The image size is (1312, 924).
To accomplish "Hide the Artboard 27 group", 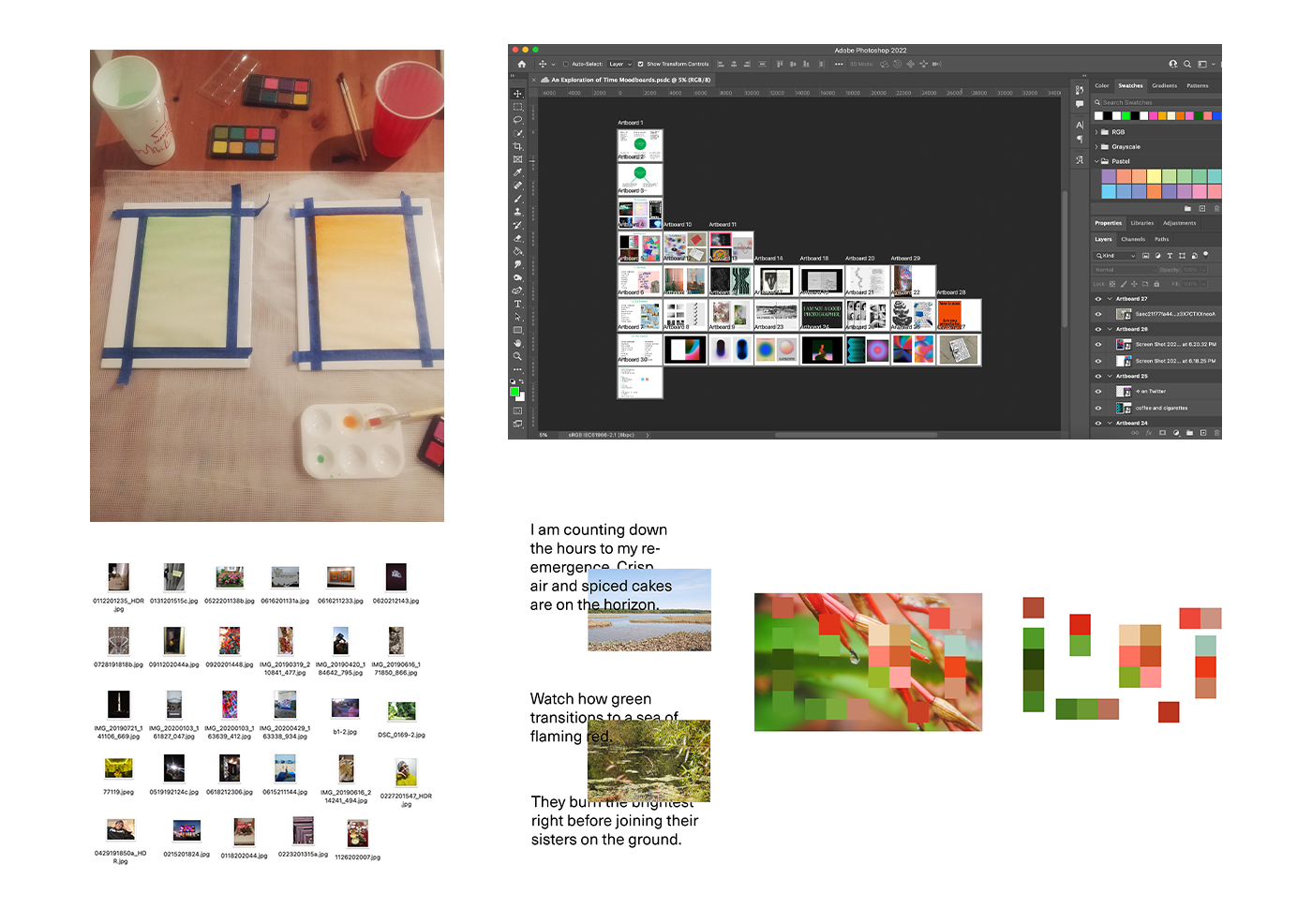I will [1098, 299].
